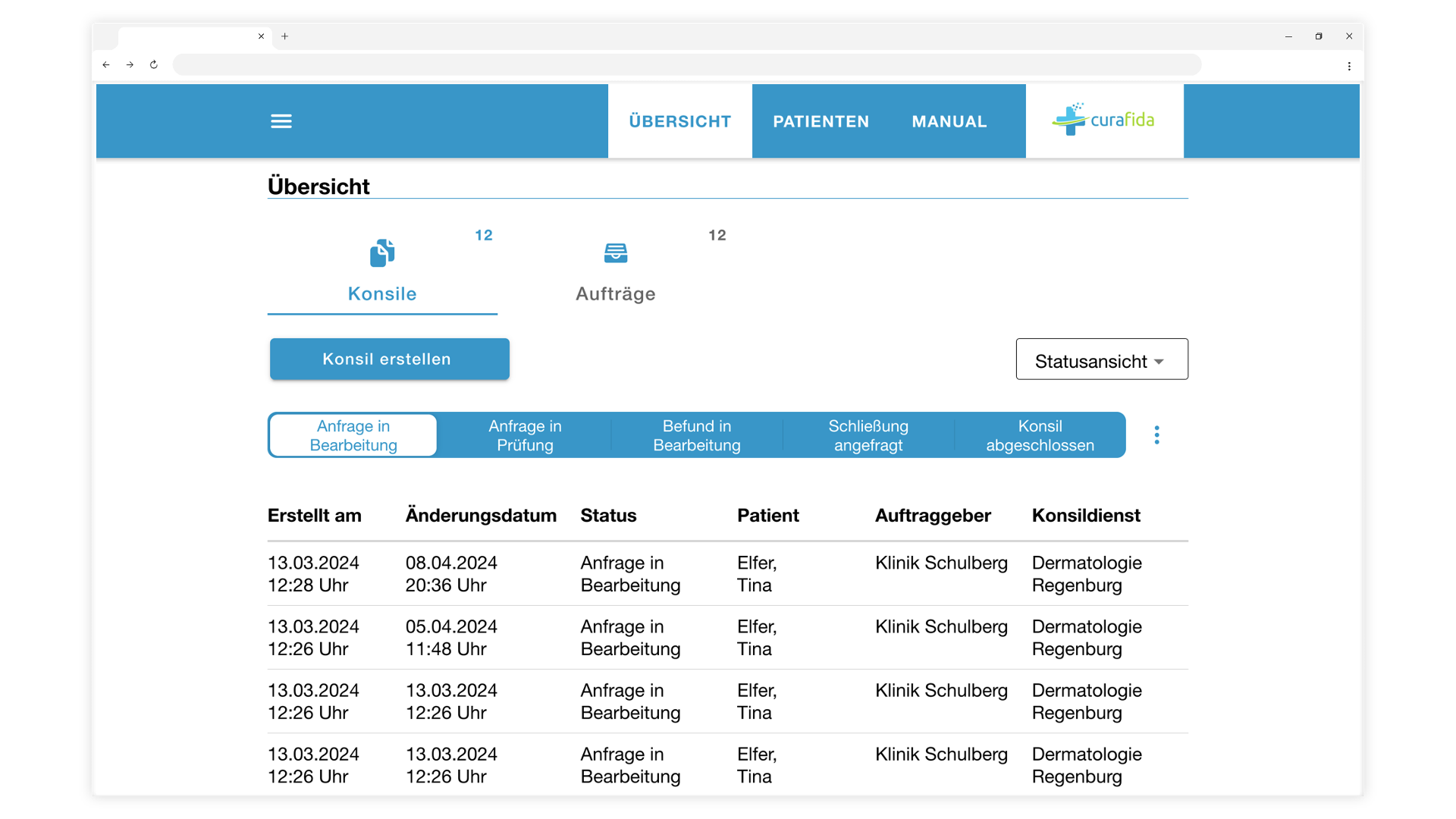Image resolution: width=1456 pixels, height=819 pixels.
Task: Click the curafida logo
Action: pyautogui.click(x=1103, y=120)
